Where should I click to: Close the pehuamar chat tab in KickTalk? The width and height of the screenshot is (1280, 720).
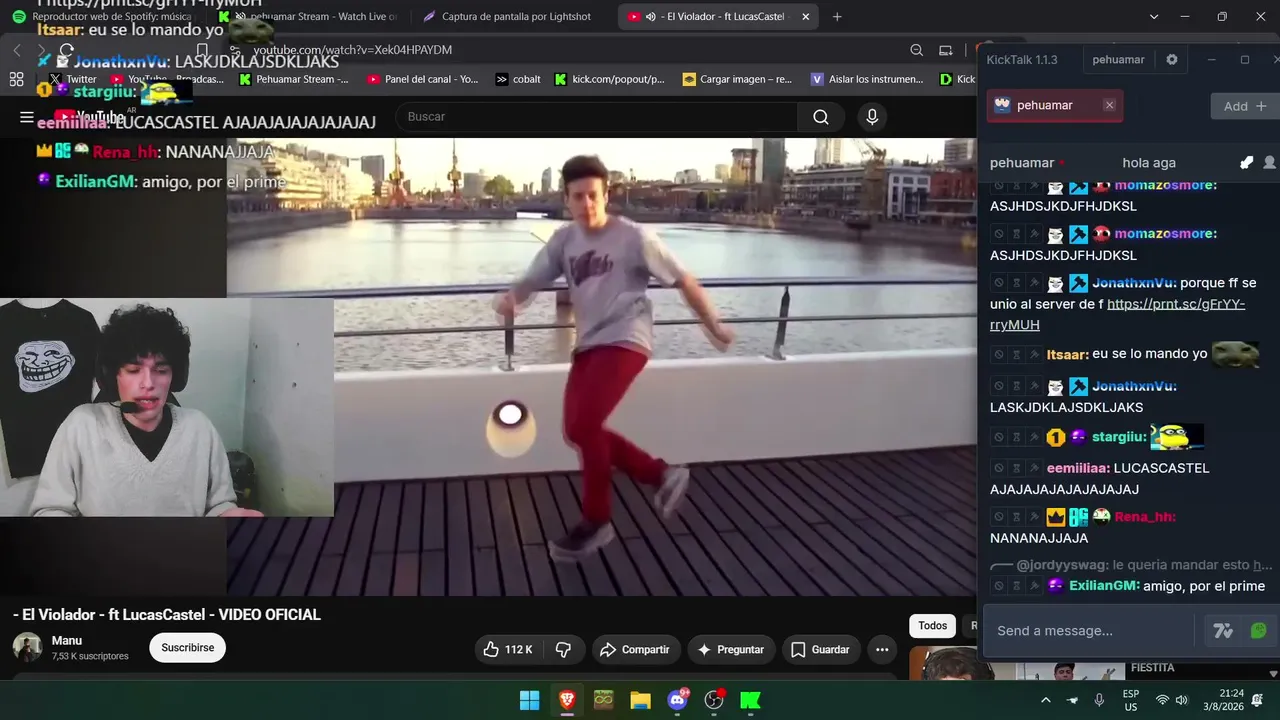pos(1109,105)
